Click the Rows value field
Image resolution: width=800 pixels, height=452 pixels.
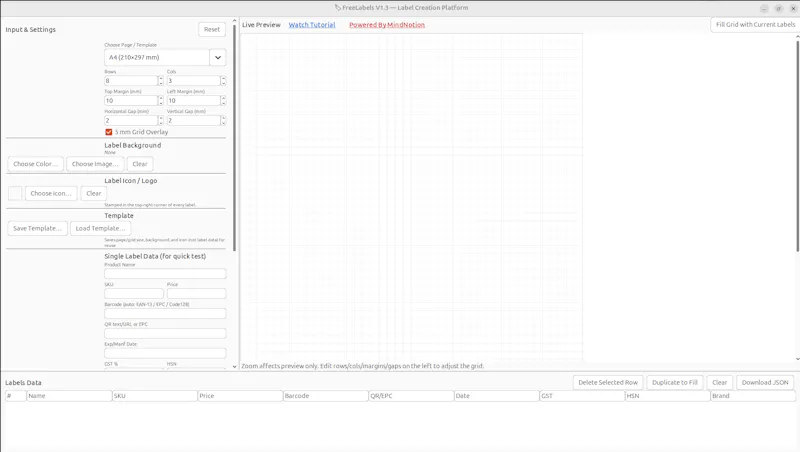point(131,81)
